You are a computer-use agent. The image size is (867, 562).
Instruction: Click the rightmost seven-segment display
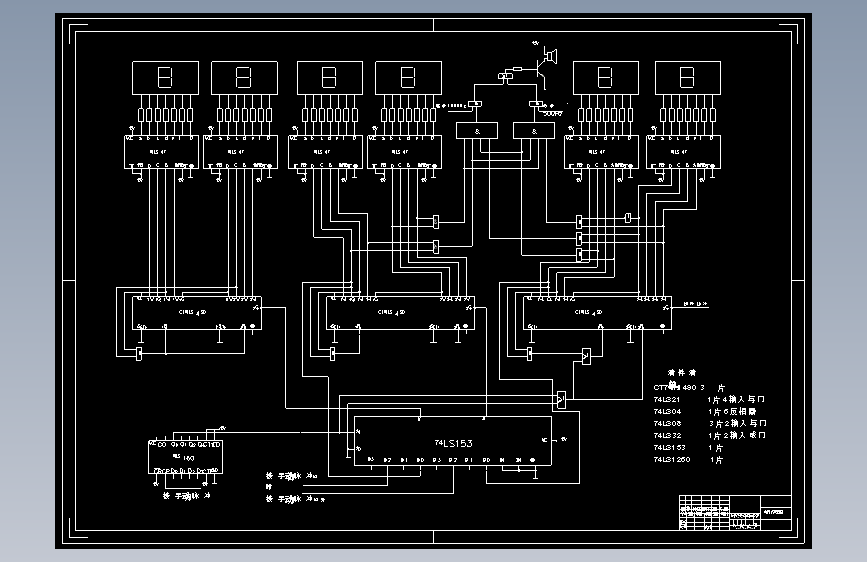pos(688,77)
